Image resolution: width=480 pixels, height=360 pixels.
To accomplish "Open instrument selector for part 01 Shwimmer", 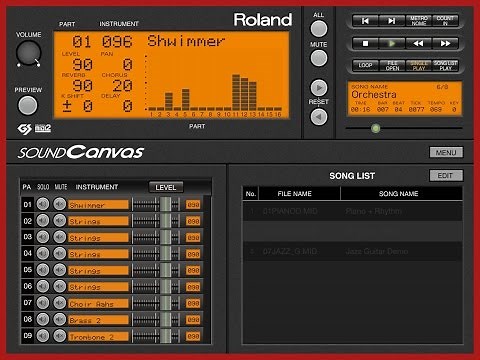I will (98, 205).
